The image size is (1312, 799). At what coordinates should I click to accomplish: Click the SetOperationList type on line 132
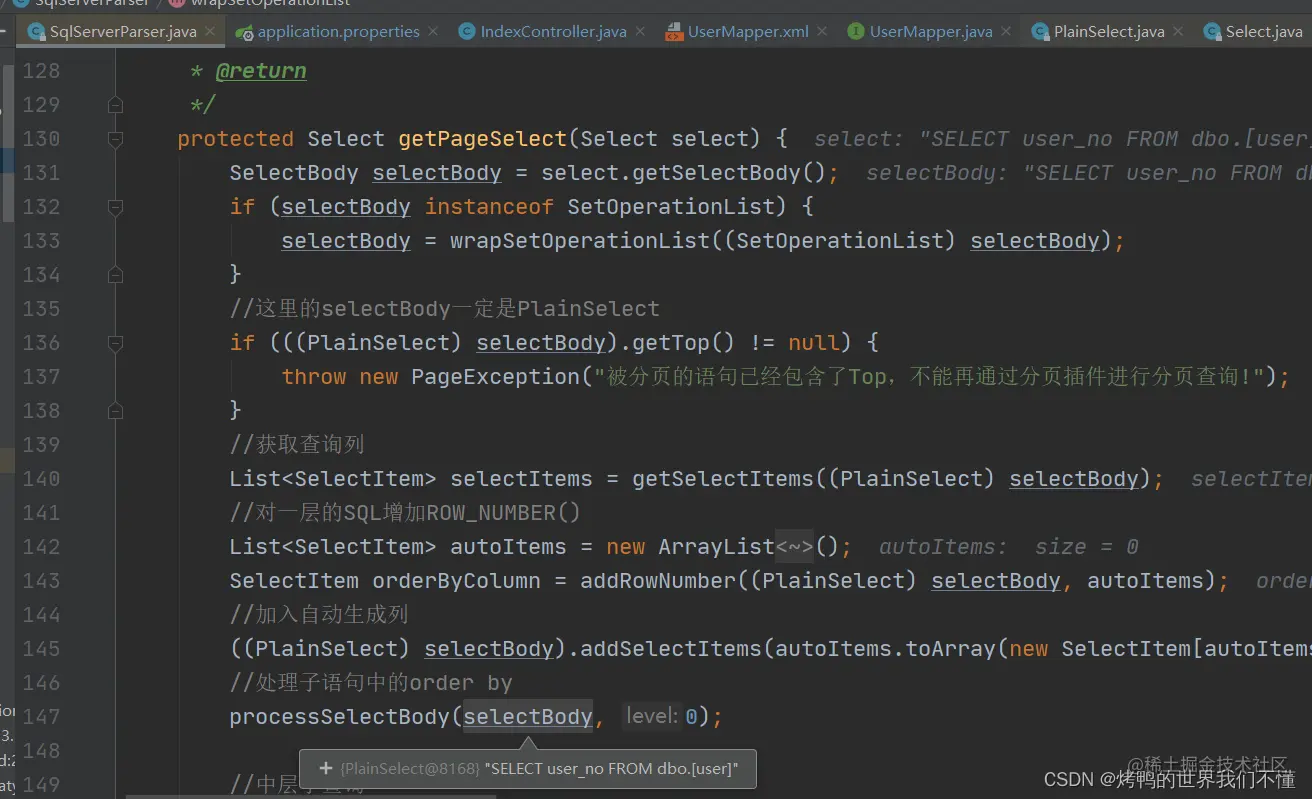coord(671,207)
